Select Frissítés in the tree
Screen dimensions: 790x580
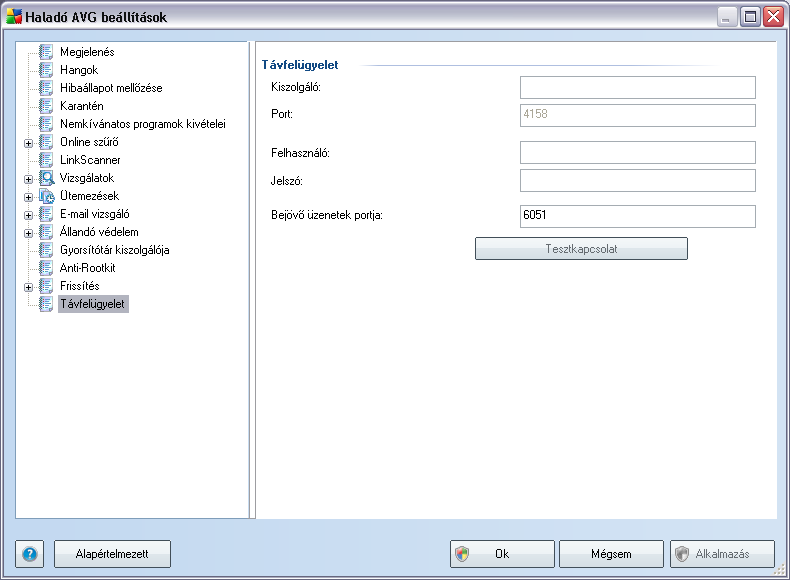pos(80,286)
